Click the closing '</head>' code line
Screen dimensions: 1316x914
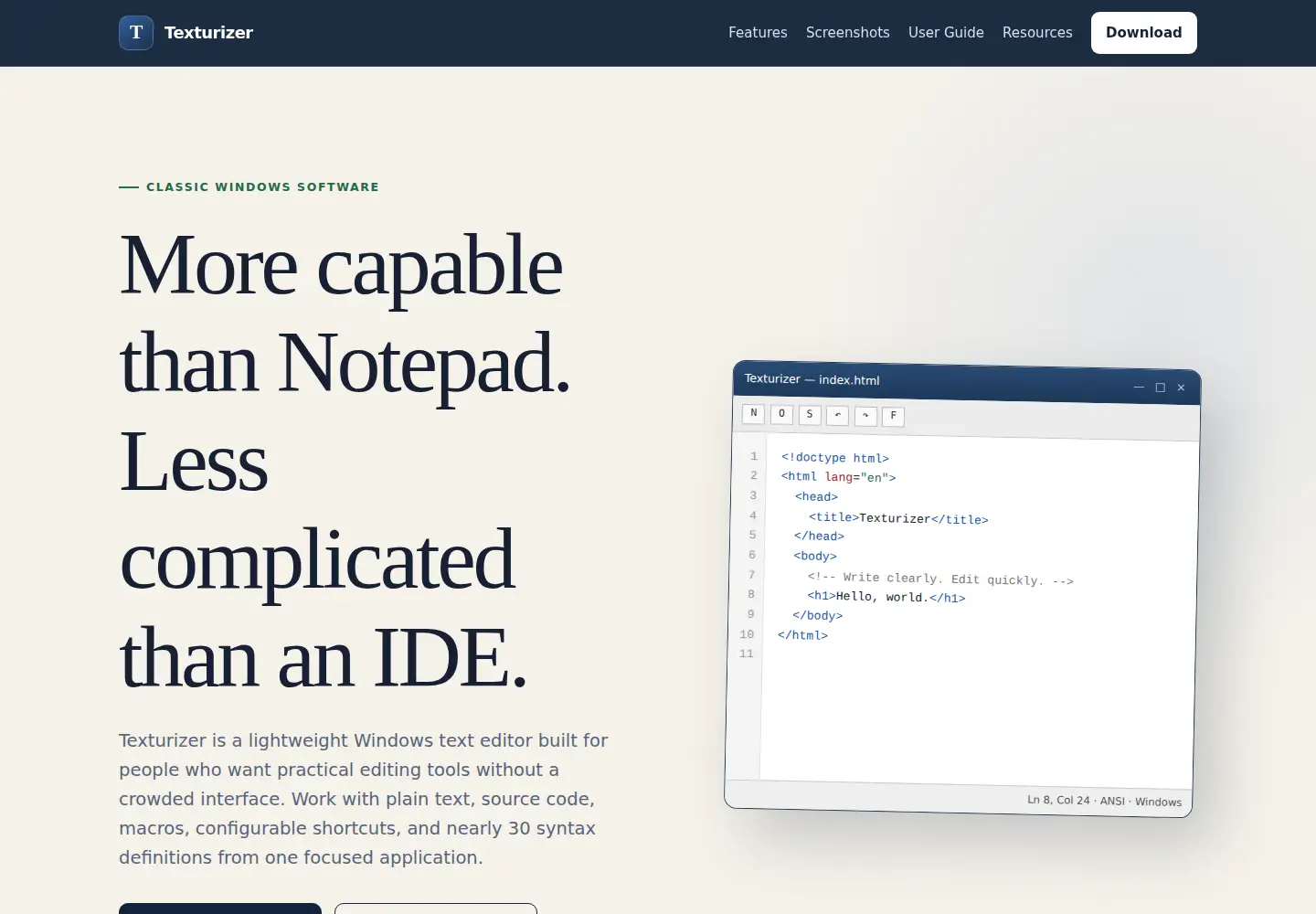(x=819, y=536)
